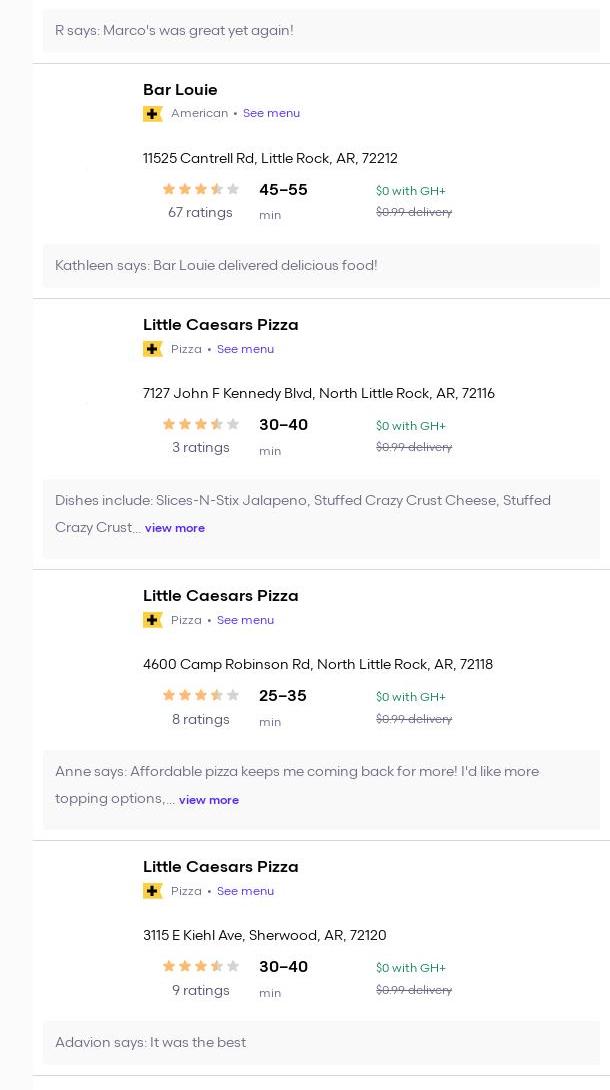
Task: Click star rating of Little Caesars with 8 ratings
Action: pos(201,695)
